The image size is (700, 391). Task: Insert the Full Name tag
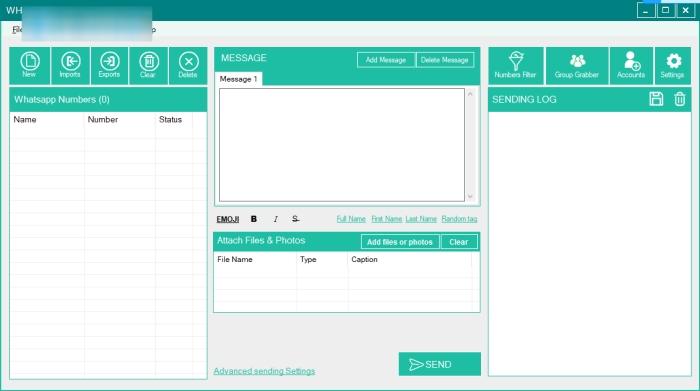(351, 219)
